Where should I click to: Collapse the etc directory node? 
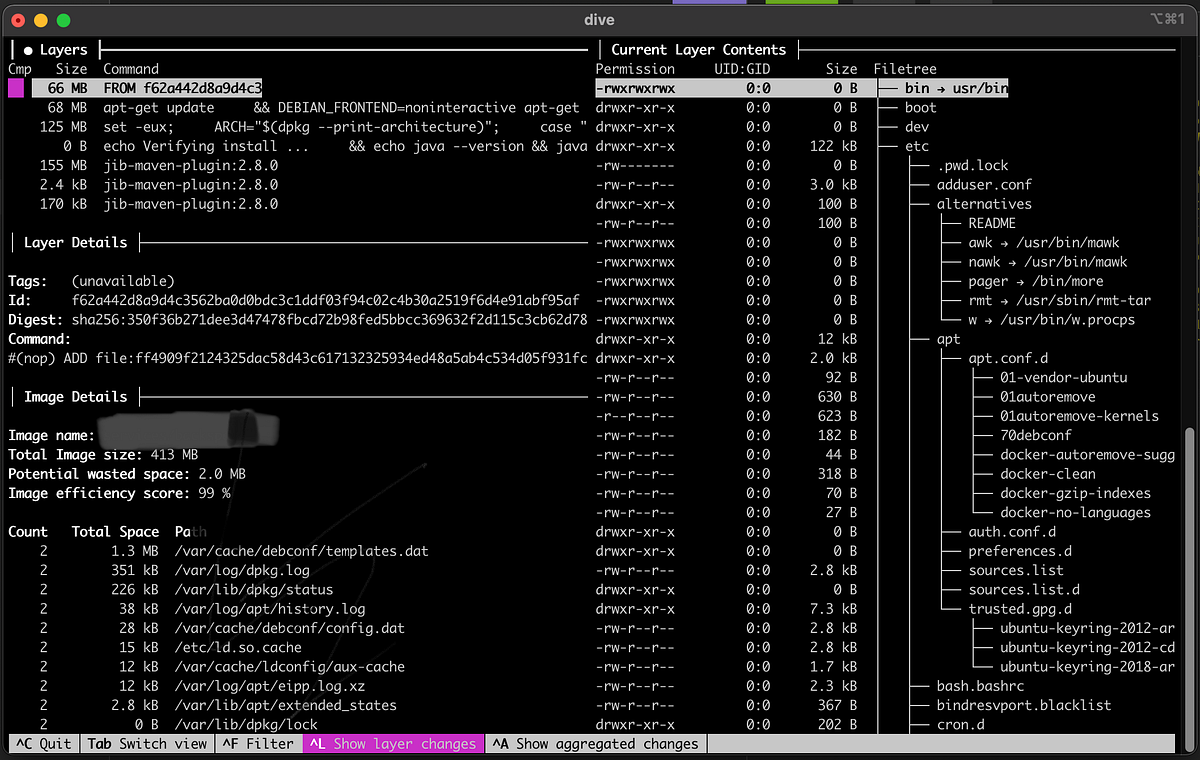coord(917,146)
